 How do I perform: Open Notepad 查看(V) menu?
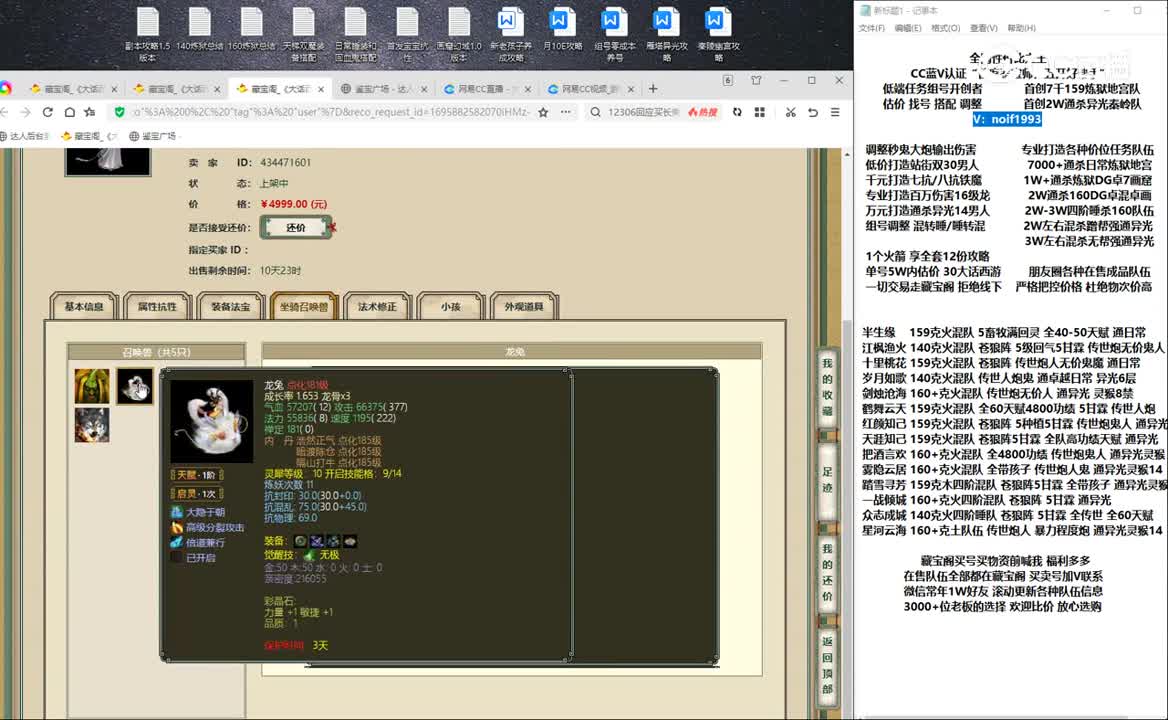pos(983,28)
